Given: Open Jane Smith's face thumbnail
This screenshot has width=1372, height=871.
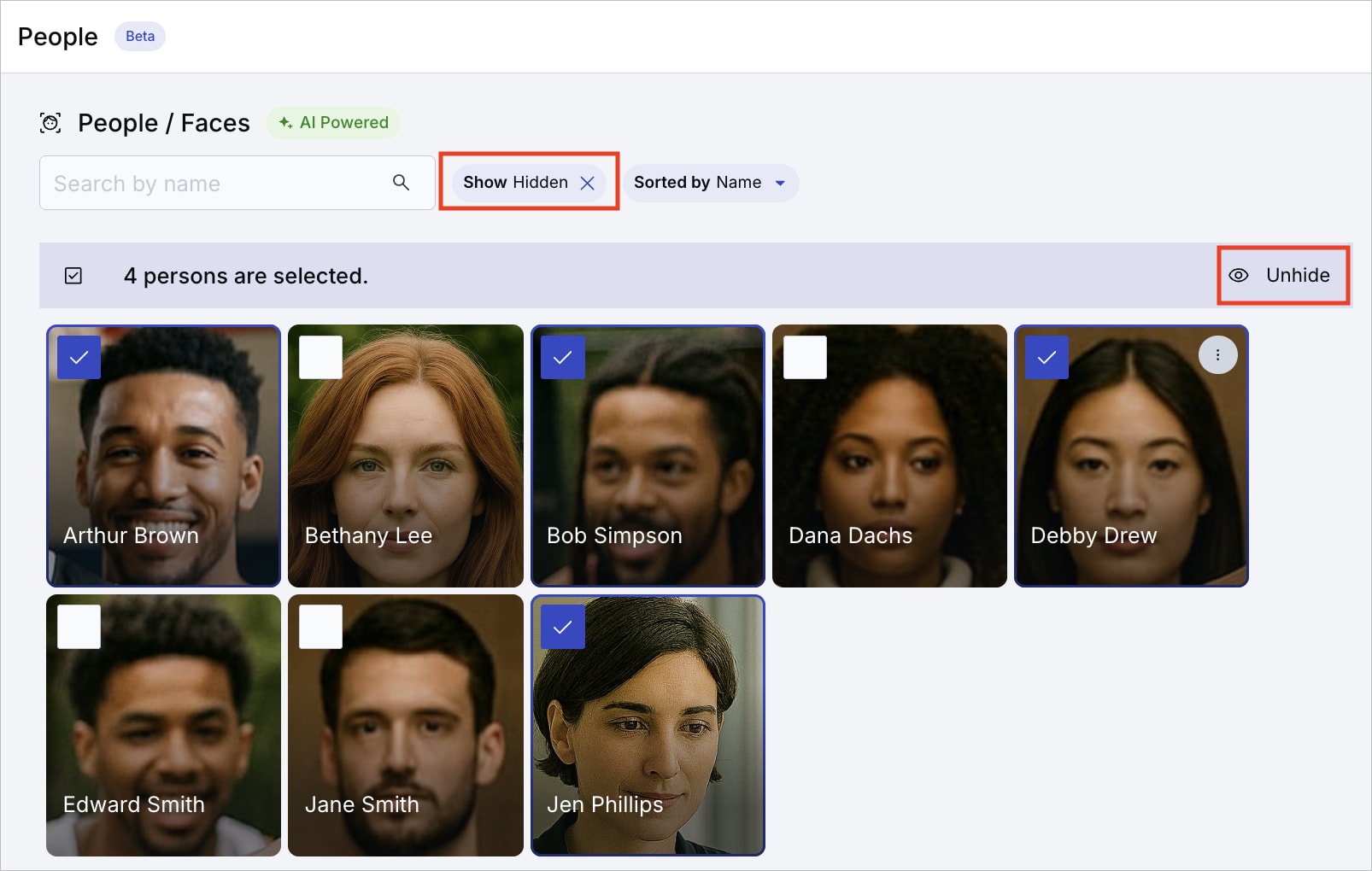Looking at the screenshot, I should tap(406, 726).
